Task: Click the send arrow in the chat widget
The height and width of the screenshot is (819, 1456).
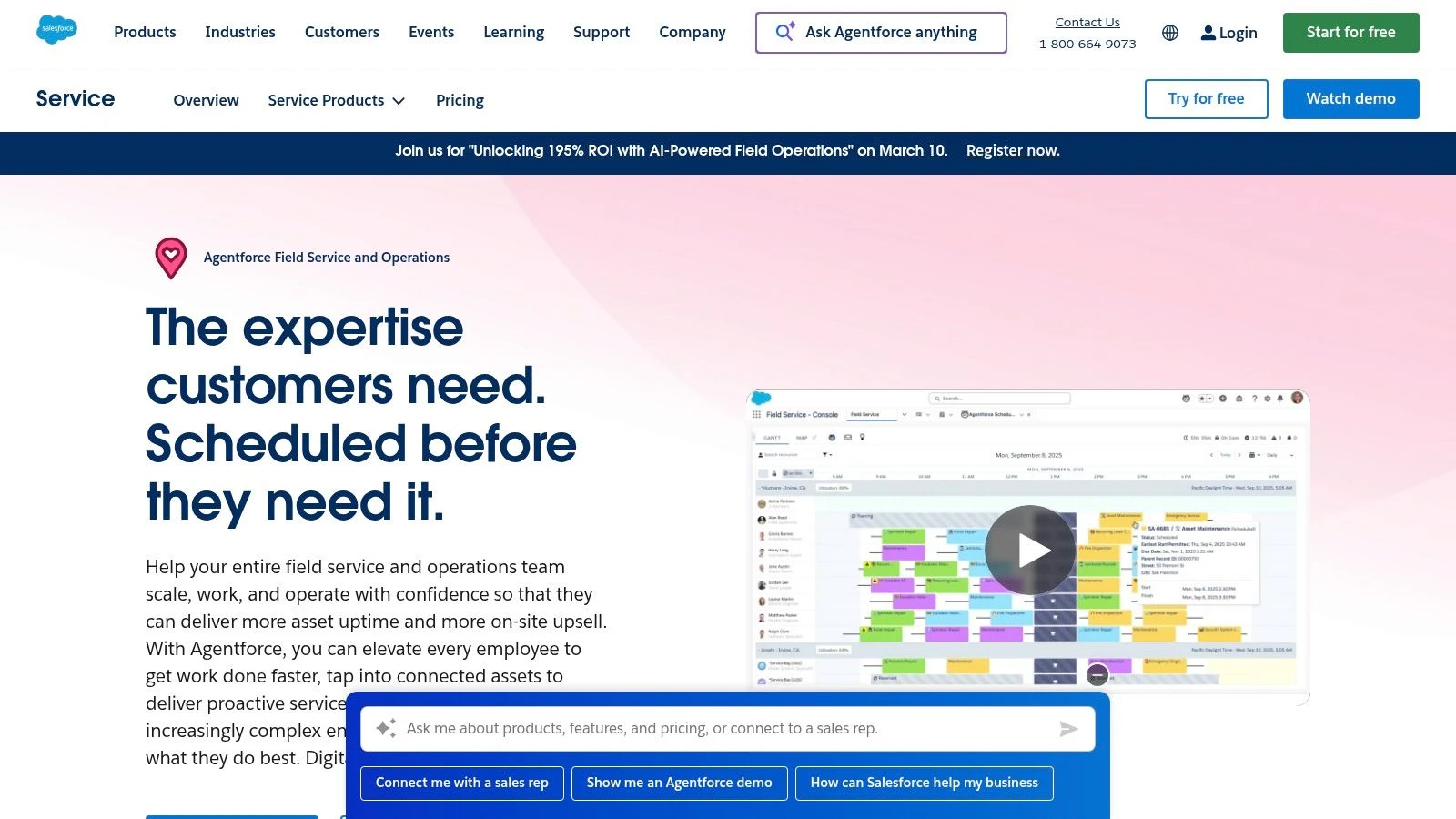Action: point(1068,728)
